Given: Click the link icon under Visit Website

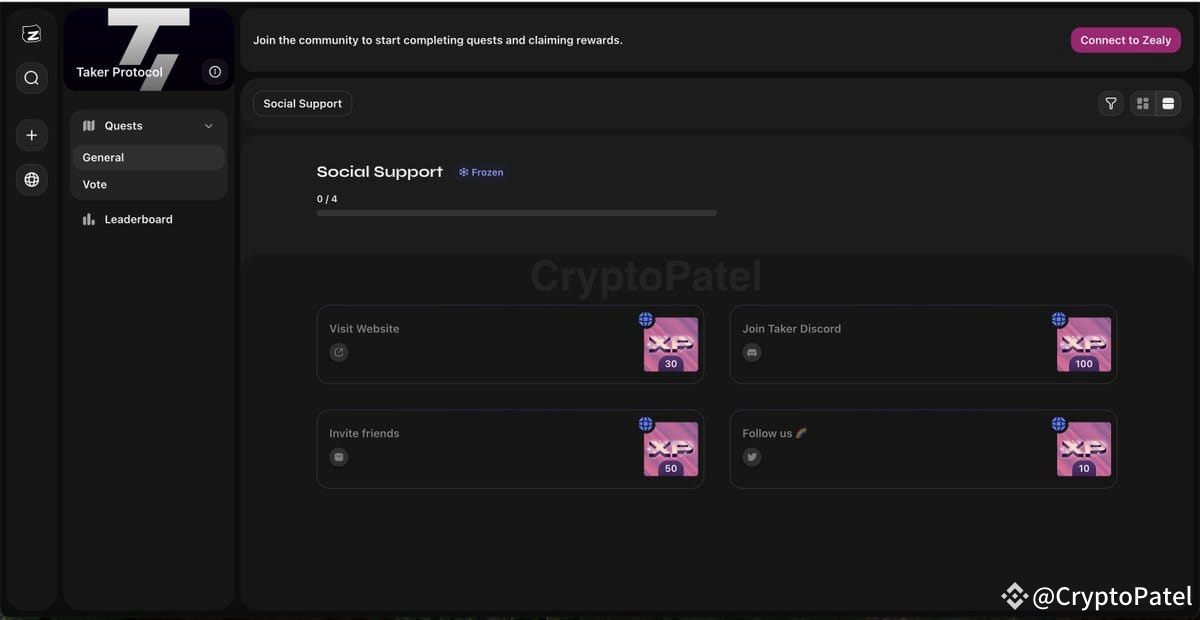Looking at the screenshot, I should (339, 352).
